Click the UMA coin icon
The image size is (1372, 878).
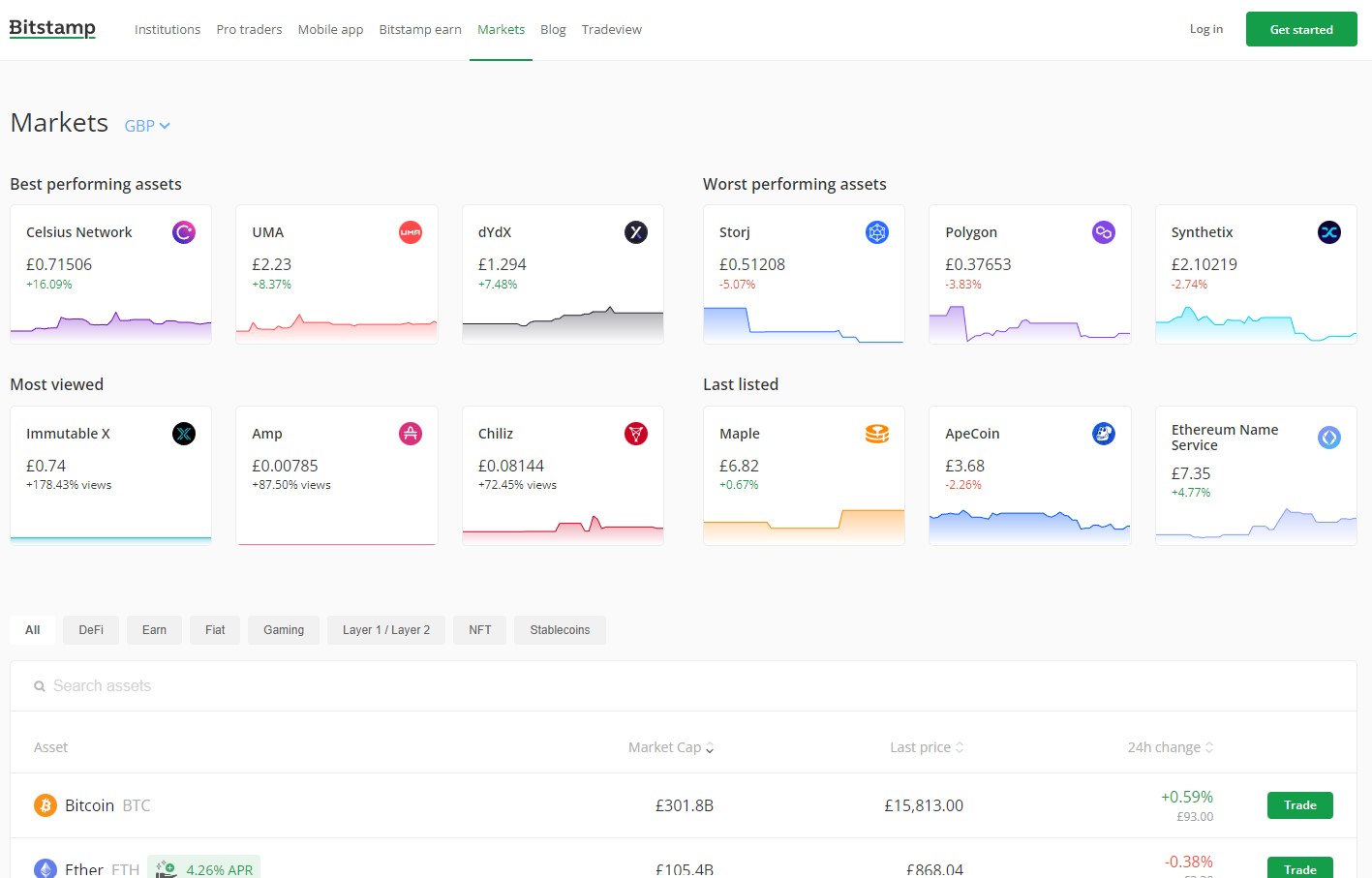click(x=411, y=232)
